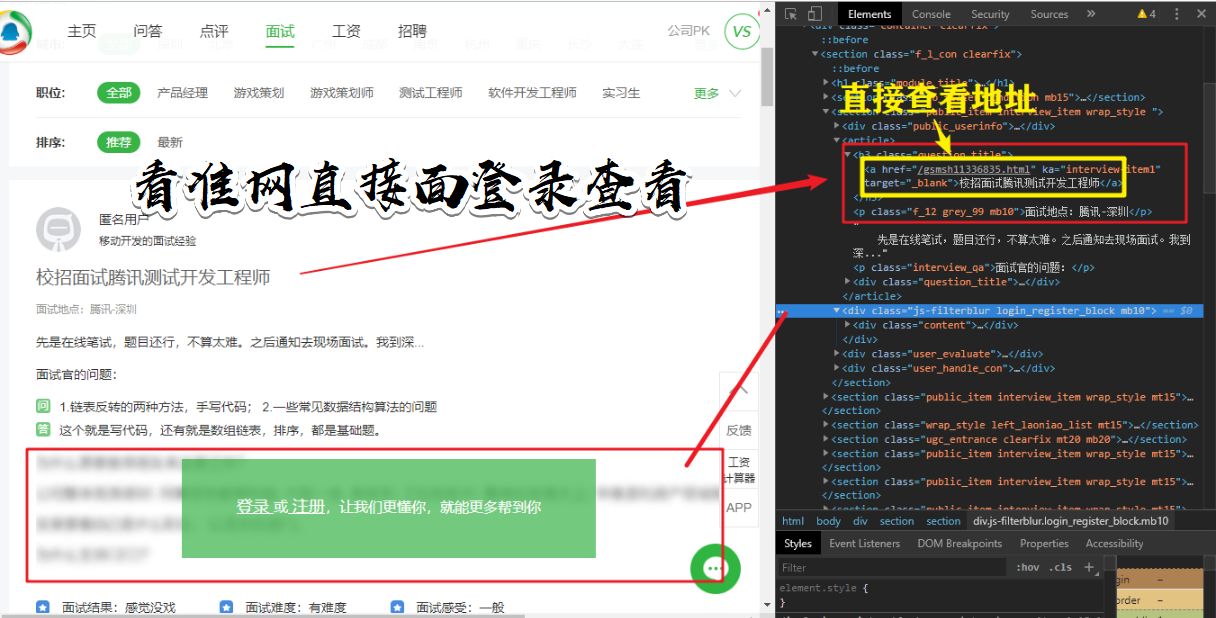Click 公司PK link in header
The width and height of the screenshot is (1216, 618).
pyautogui.click(x=688, y=31)
